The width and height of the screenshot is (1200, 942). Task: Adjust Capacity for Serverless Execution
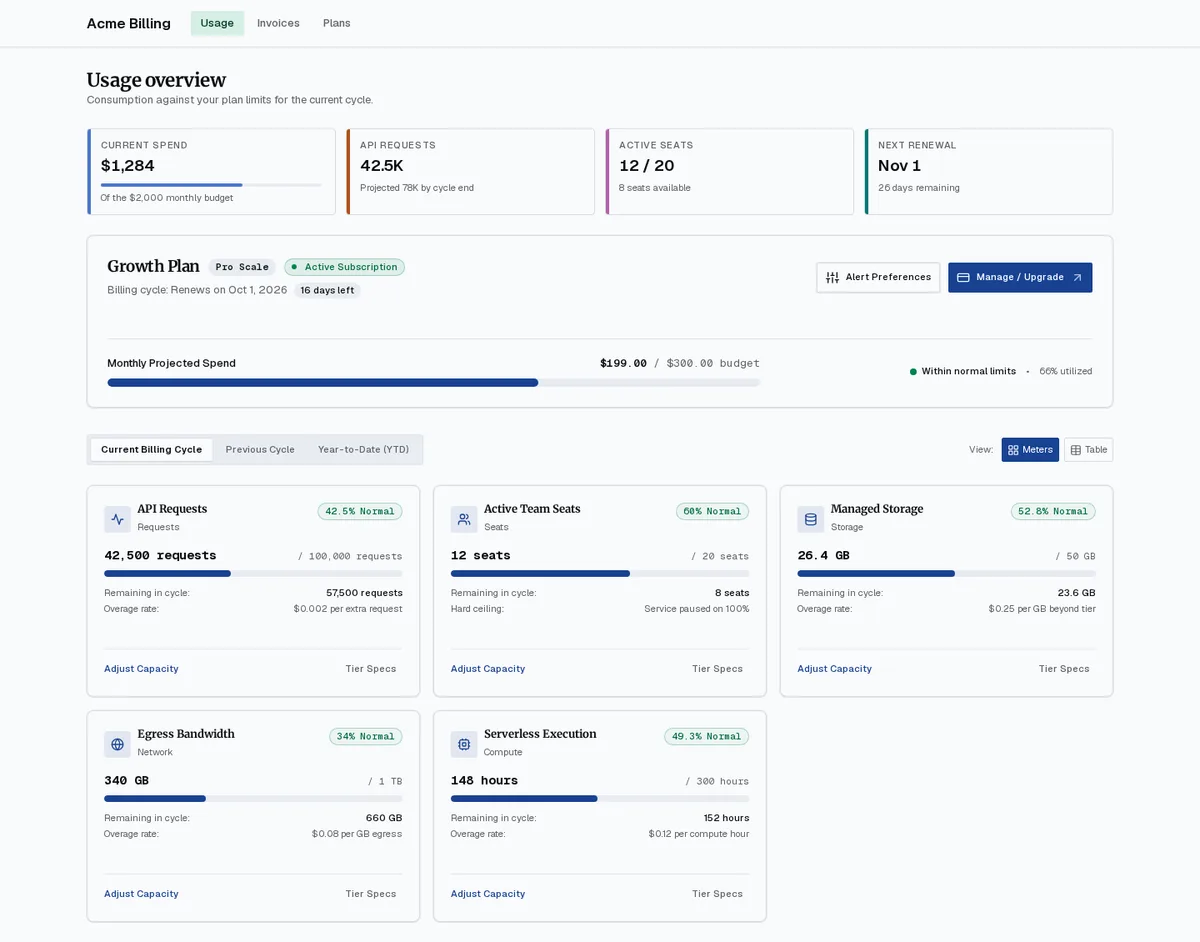click(488, 894)
